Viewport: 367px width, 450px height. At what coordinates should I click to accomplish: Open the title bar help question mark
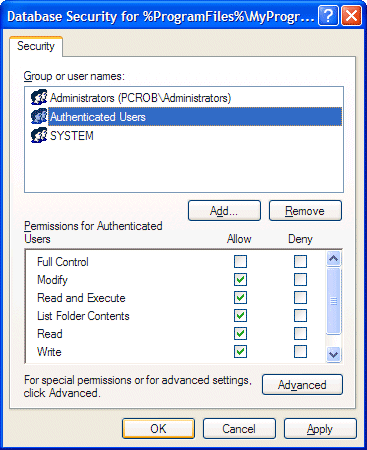tap(328, 16)
